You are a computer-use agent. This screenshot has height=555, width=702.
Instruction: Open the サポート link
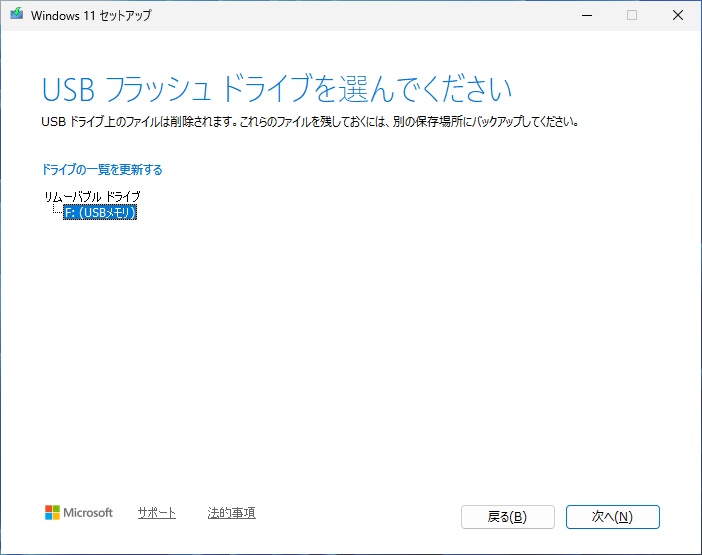coord(157,513)
